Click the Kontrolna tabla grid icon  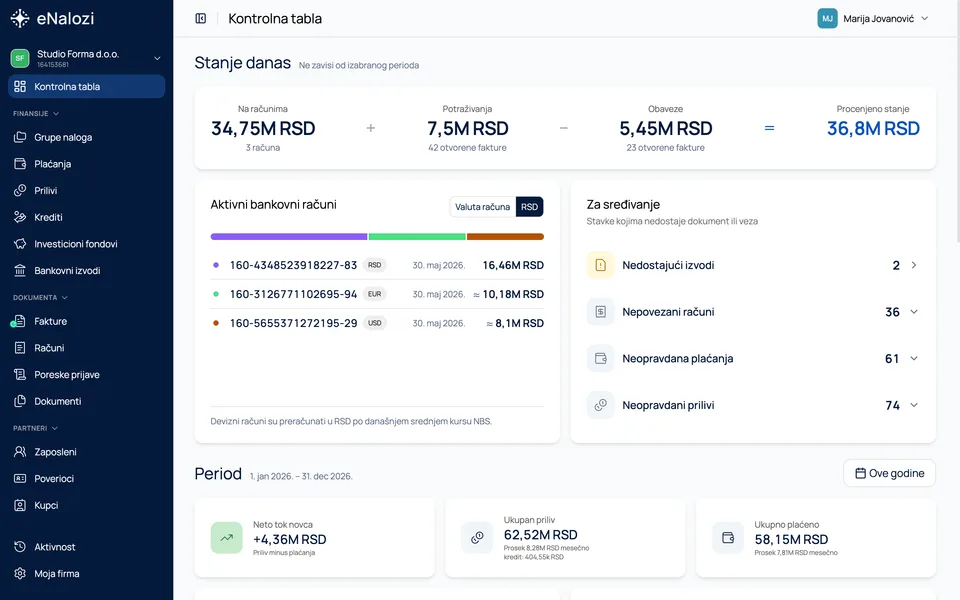coord(20,86)
